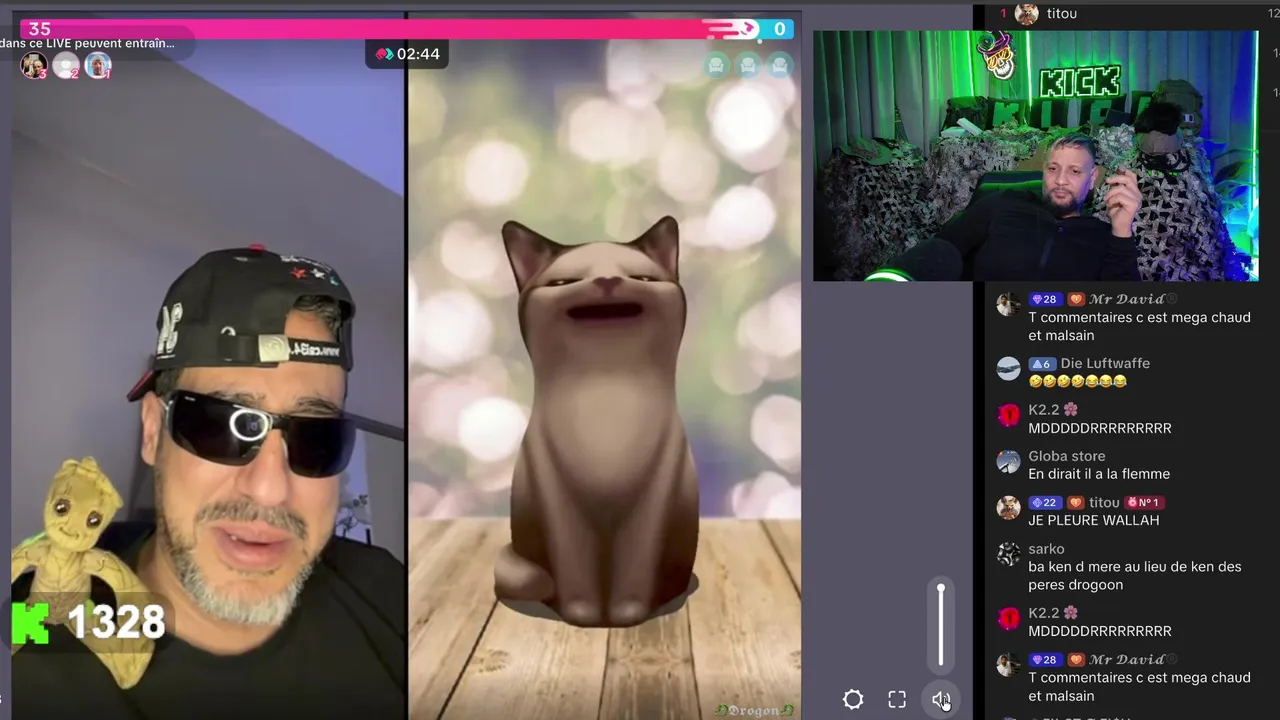Viewport: 1280px width, 720px height.
Task: Click the 02:44 battle timer
Action: coord(408,54)
